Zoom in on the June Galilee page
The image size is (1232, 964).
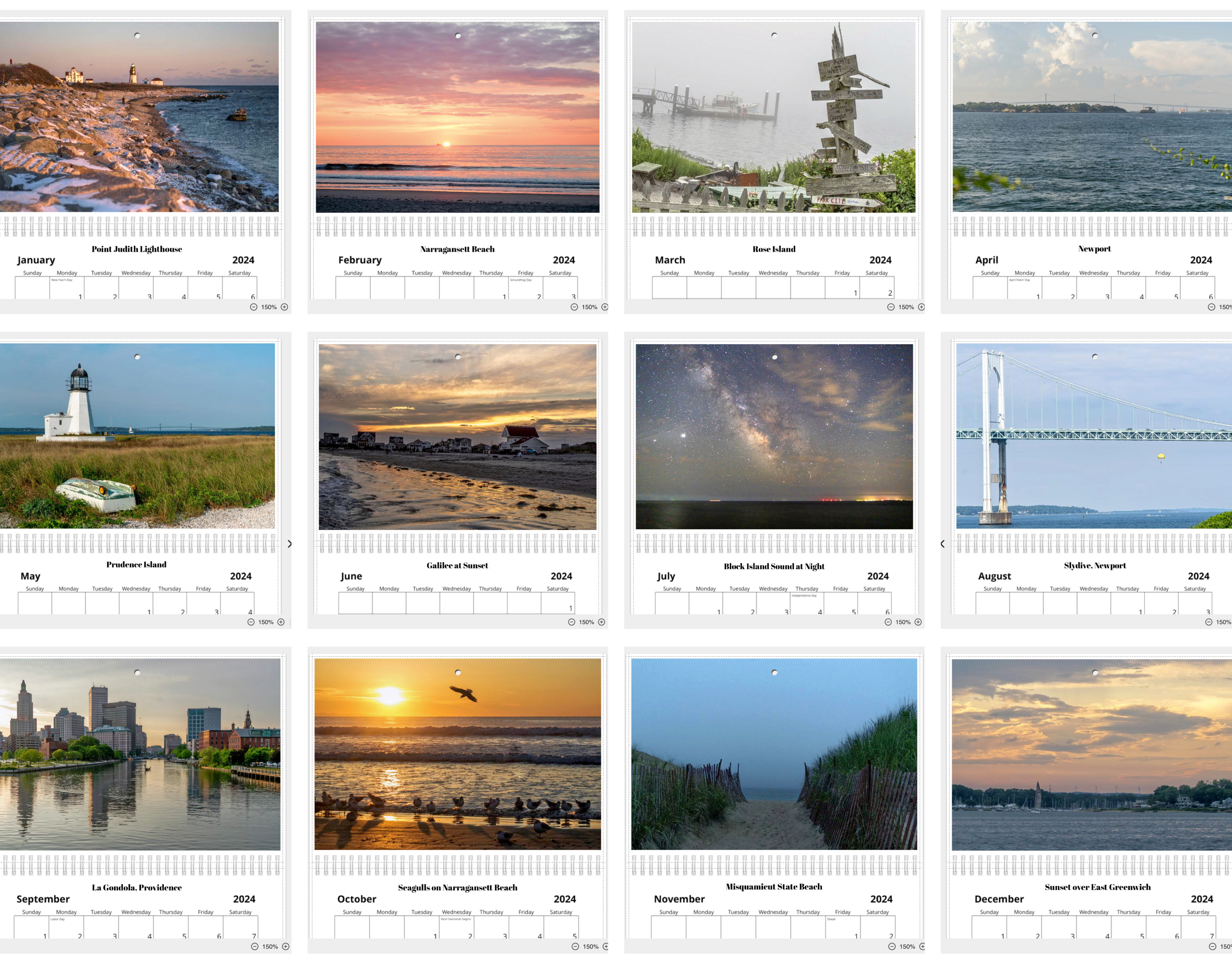click(601, 622)
